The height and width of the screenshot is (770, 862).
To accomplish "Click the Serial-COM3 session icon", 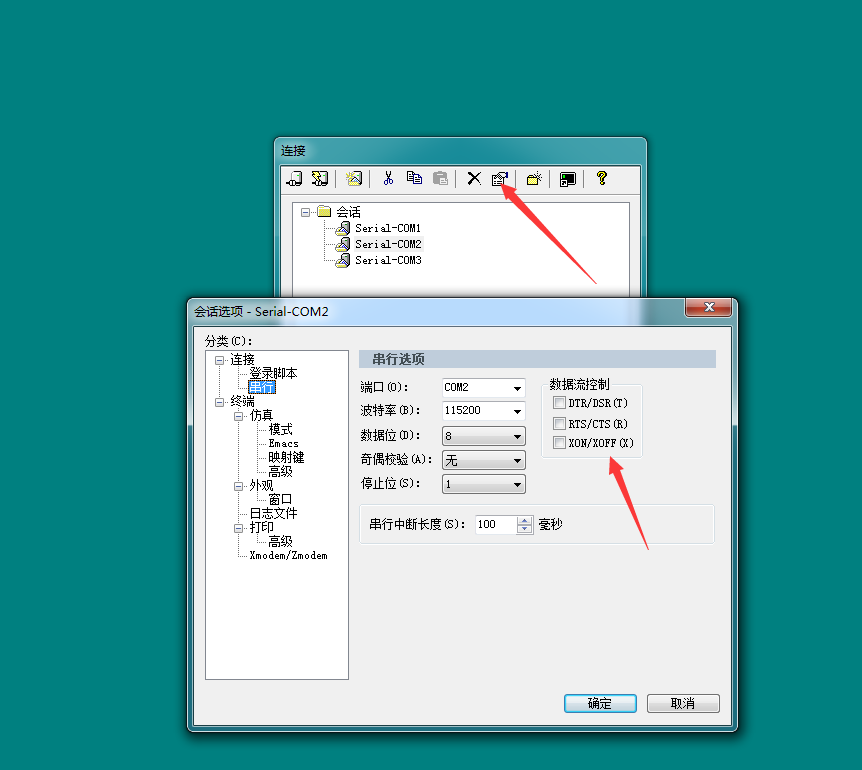I will click(342, 260).
